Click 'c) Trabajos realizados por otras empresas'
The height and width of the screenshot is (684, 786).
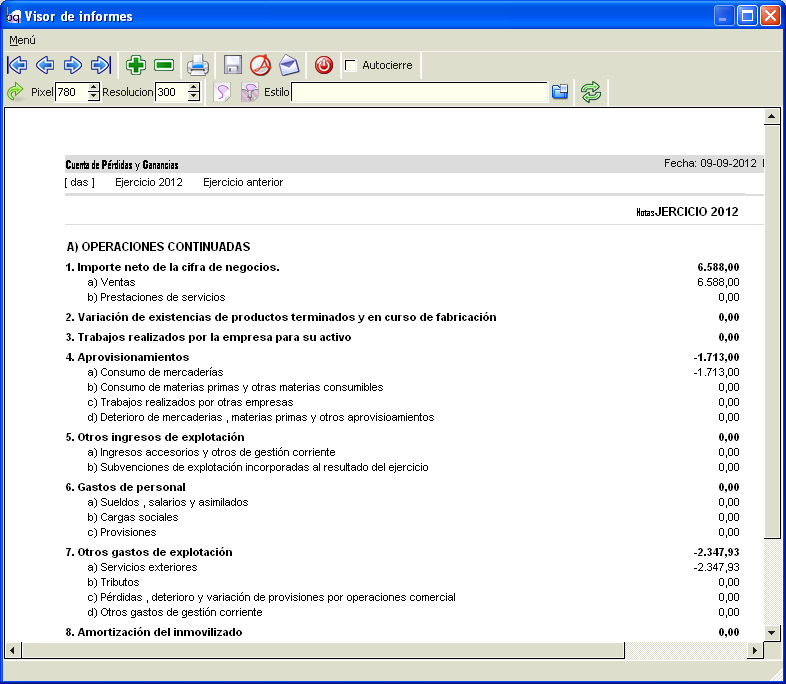(190, 402)
